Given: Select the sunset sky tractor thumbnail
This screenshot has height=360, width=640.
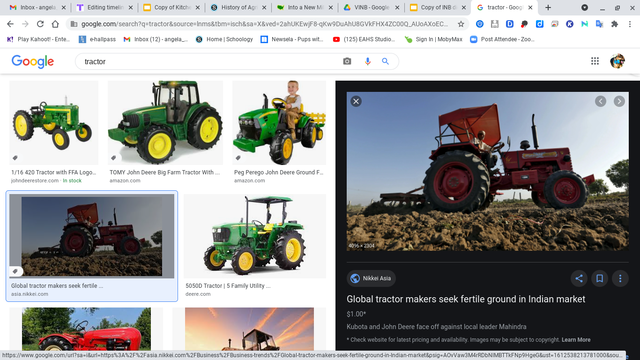Looking at the screenshot, I should (249, 329).
